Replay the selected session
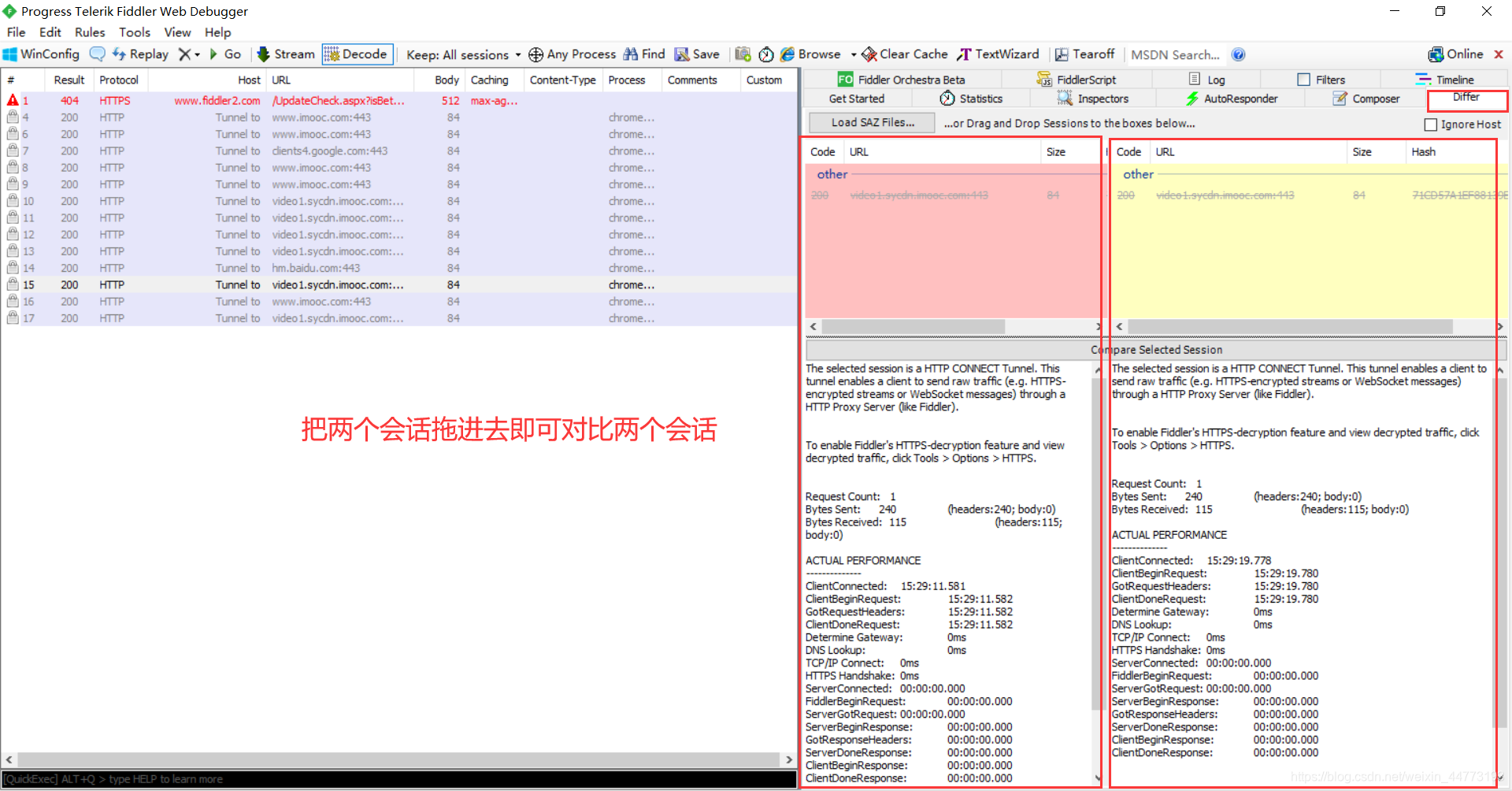The height and width of the screenshot is (791, 1512). 140,54
